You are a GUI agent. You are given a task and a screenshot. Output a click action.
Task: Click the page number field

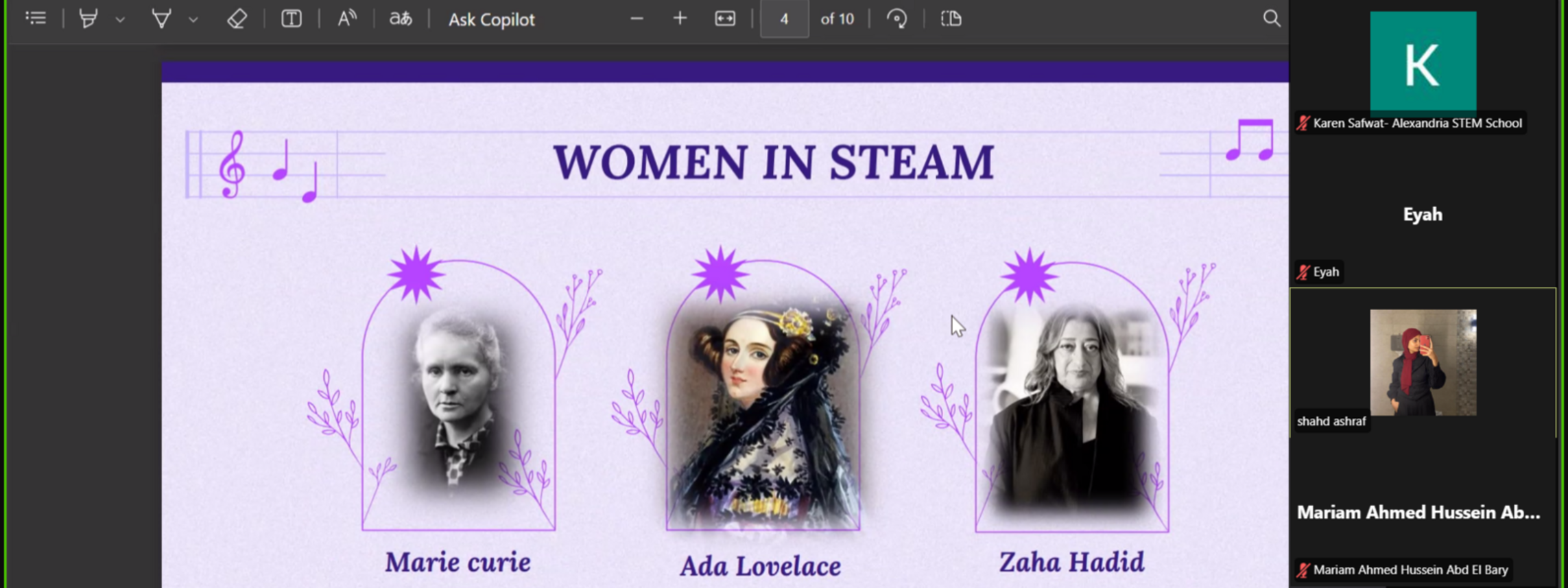784,19
